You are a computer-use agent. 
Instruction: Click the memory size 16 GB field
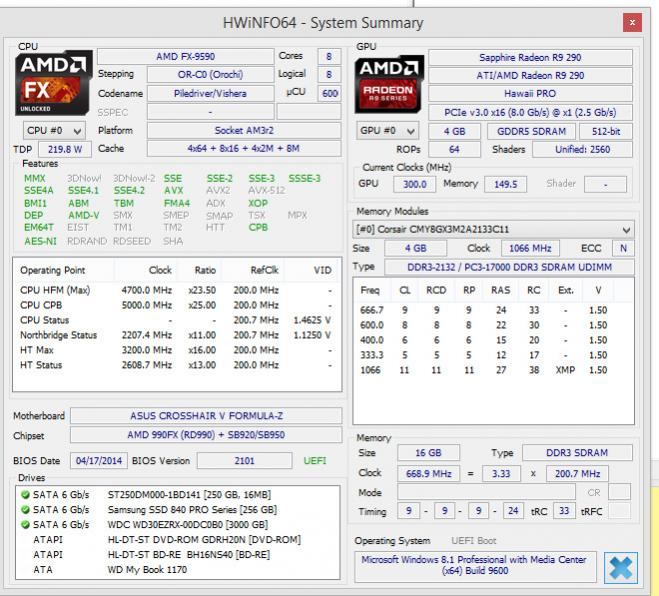coord(428,453)
